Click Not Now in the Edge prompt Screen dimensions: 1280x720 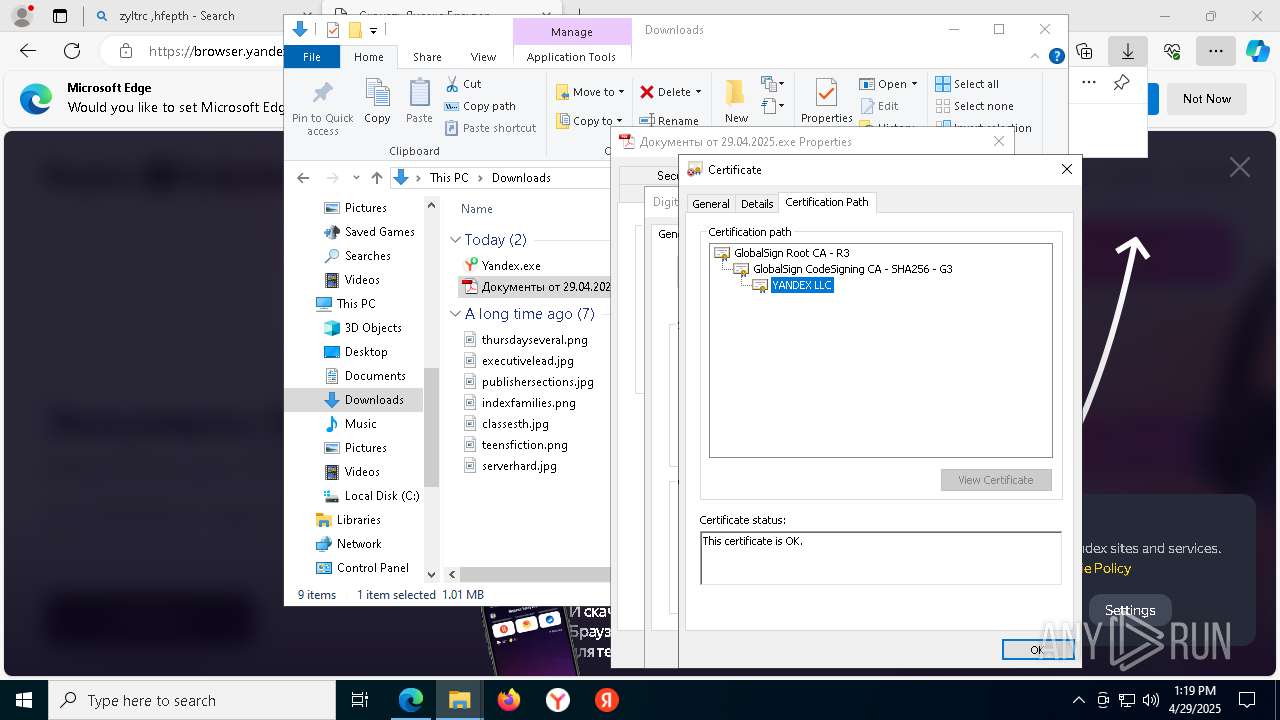tap(1207, 98)
